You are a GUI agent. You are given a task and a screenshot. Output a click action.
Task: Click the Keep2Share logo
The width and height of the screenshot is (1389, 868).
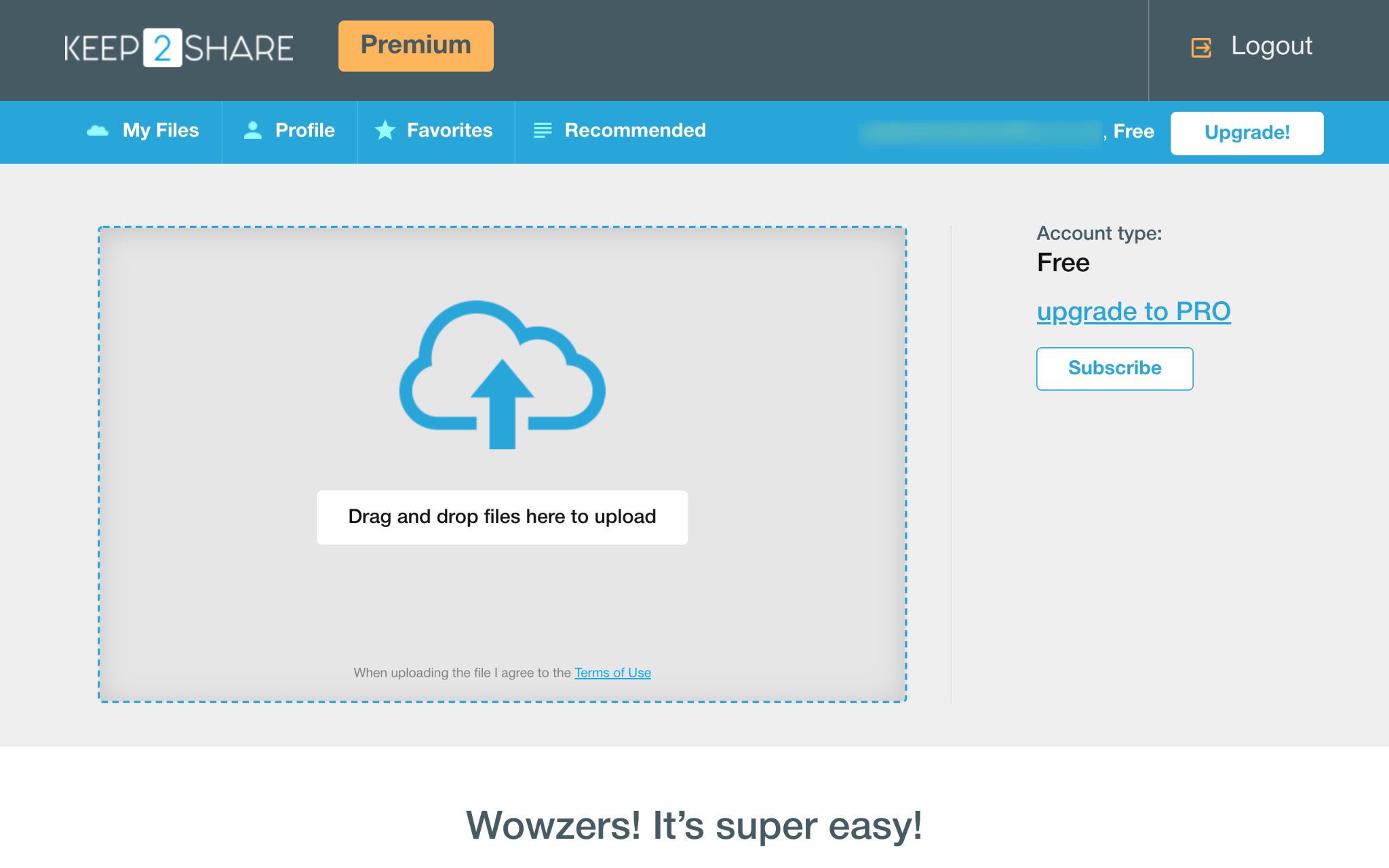(178, 47)
